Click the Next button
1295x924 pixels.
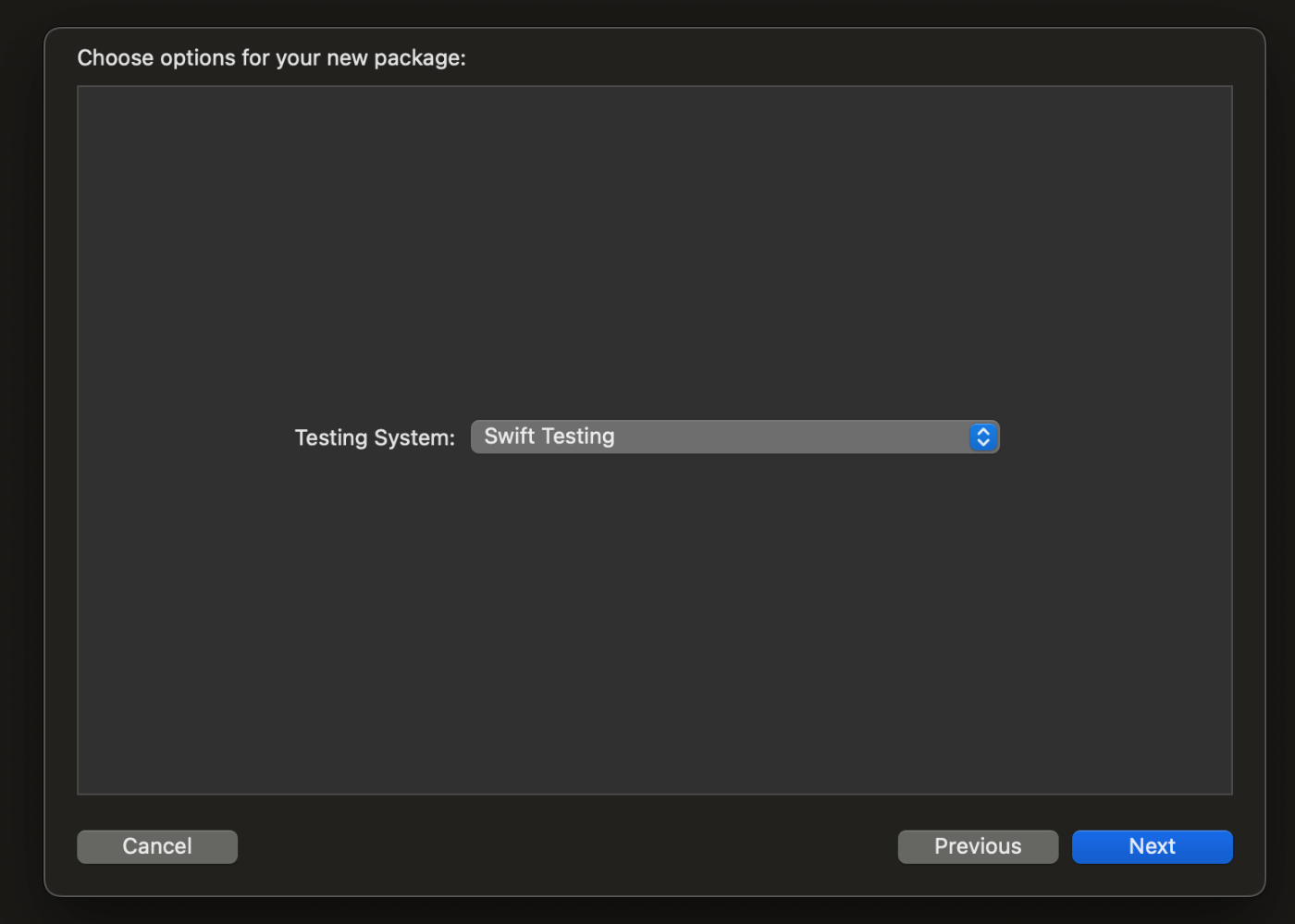coord(1152,846)
